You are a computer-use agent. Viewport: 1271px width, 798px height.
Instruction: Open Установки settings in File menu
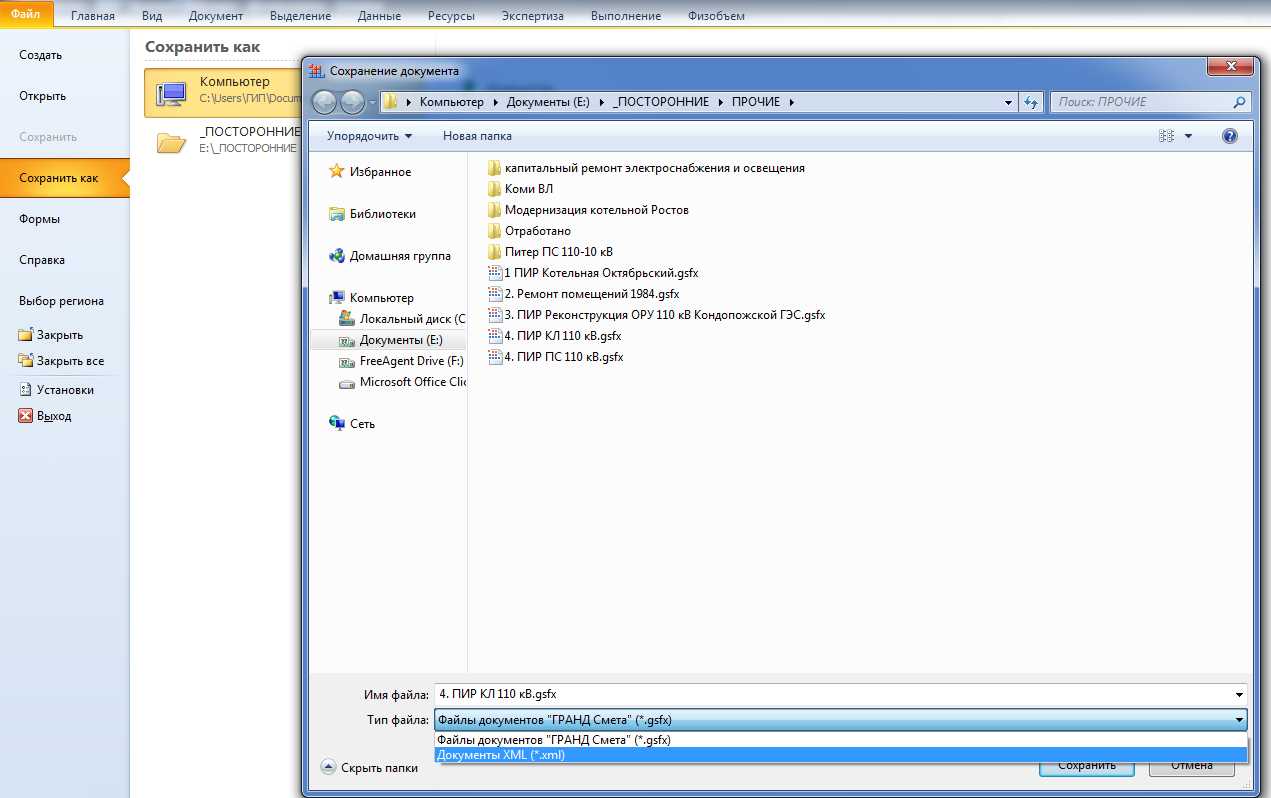64,390
